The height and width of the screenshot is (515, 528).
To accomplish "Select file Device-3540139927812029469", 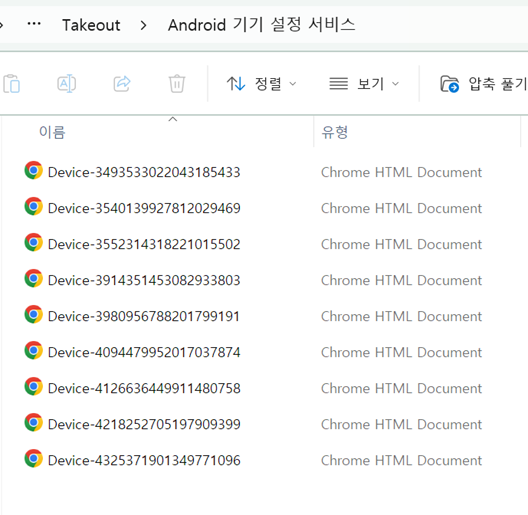I will [x=144, y=208].
